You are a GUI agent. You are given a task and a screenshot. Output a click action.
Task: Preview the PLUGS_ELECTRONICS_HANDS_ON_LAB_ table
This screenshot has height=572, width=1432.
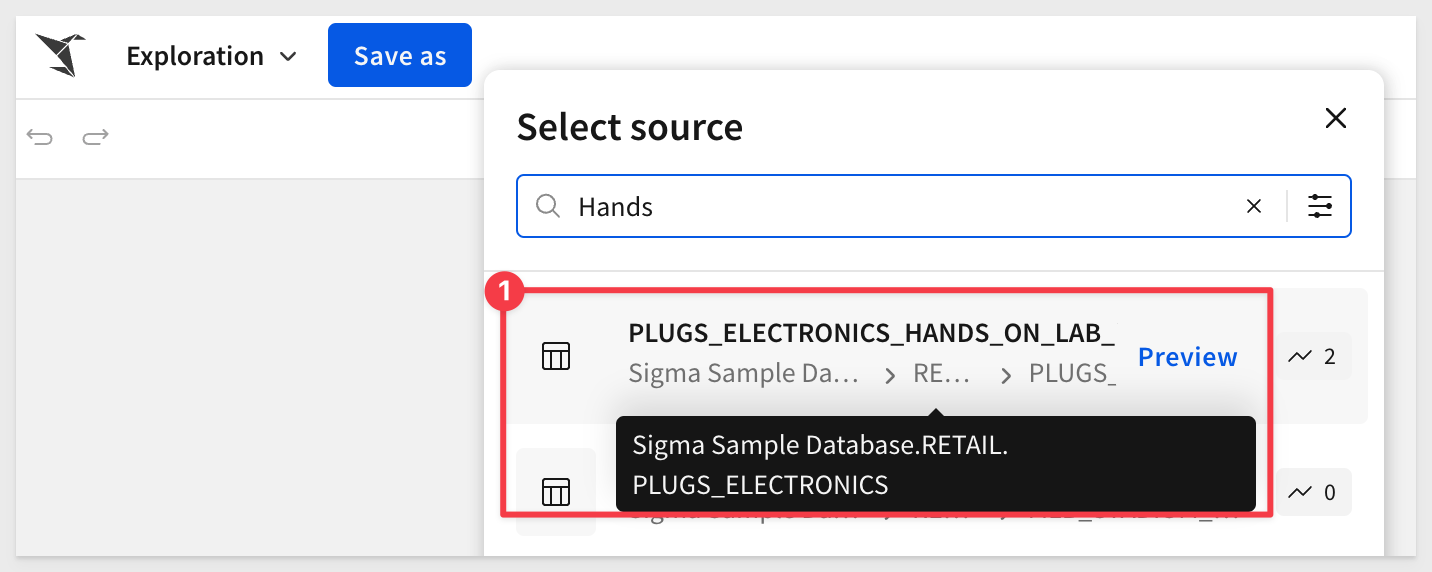point(1188,357)
